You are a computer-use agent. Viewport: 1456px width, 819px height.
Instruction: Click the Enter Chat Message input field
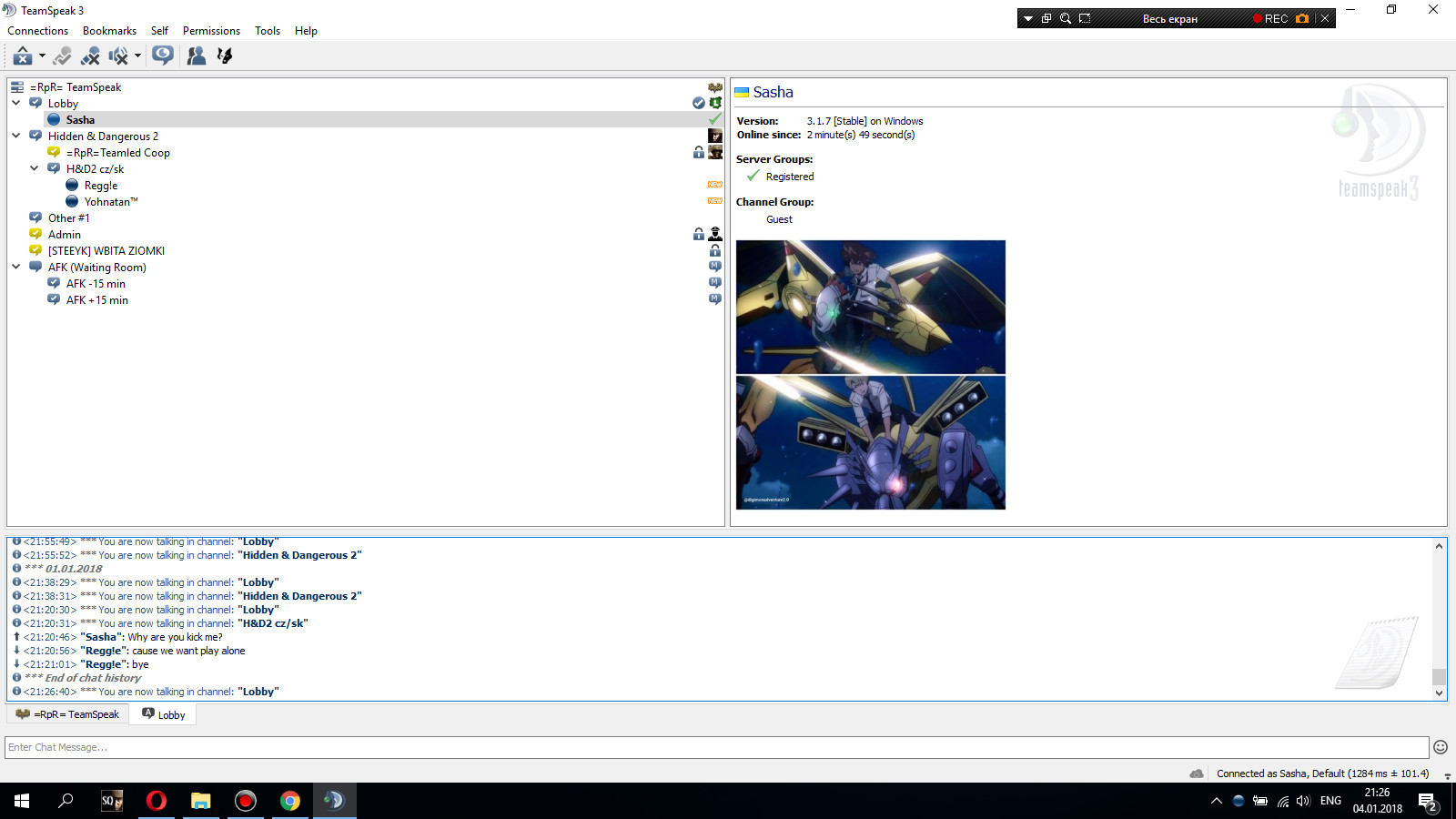717,747
